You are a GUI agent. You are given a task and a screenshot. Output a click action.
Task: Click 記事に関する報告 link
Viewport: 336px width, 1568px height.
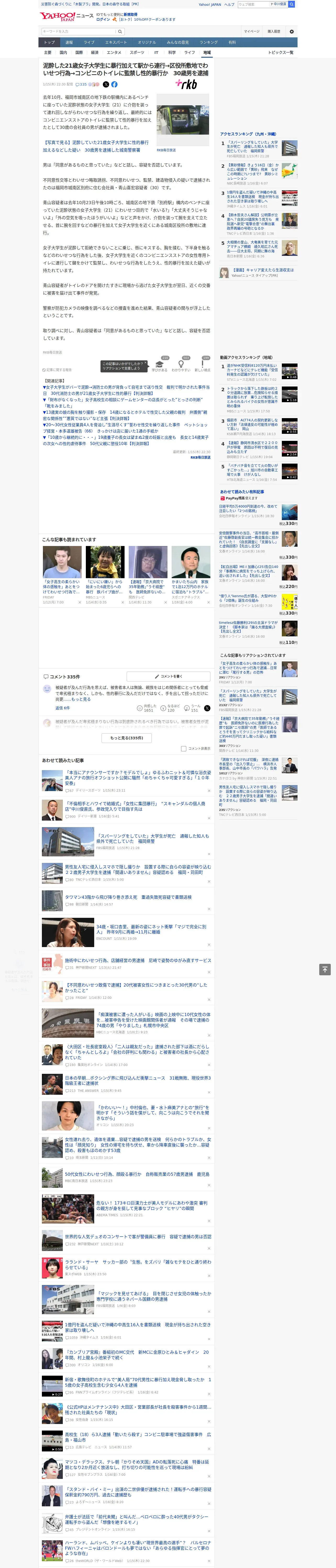[57, 370]
